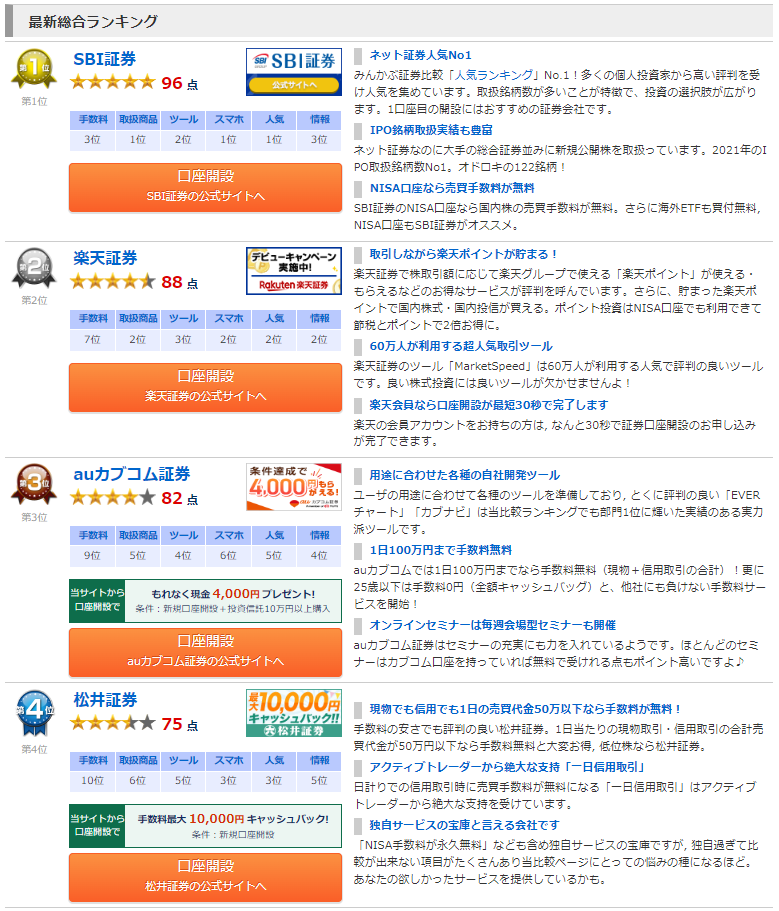Image resolution: width=779 pixels, height=911 pixels.
Task: Click 情報 header in 松井証券 table
Action: point(319,761)
